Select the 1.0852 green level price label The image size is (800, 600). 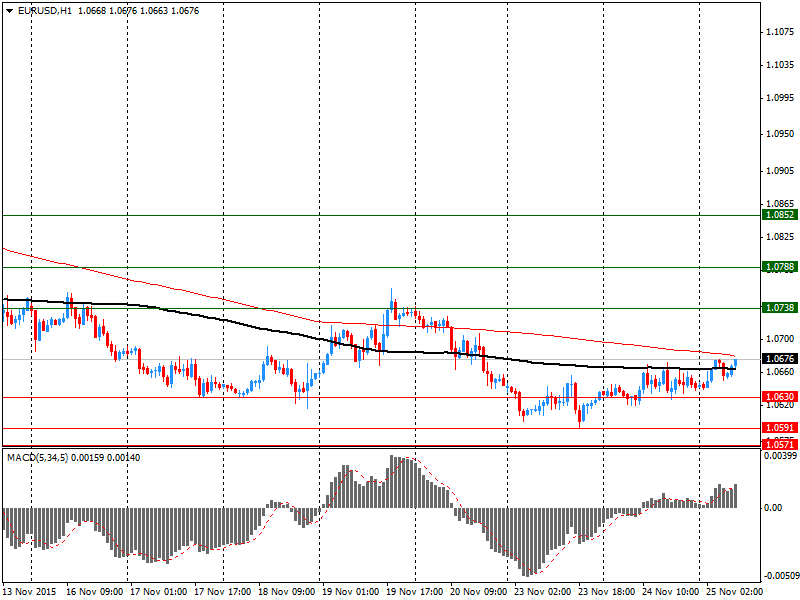click(x=780, y=215)
